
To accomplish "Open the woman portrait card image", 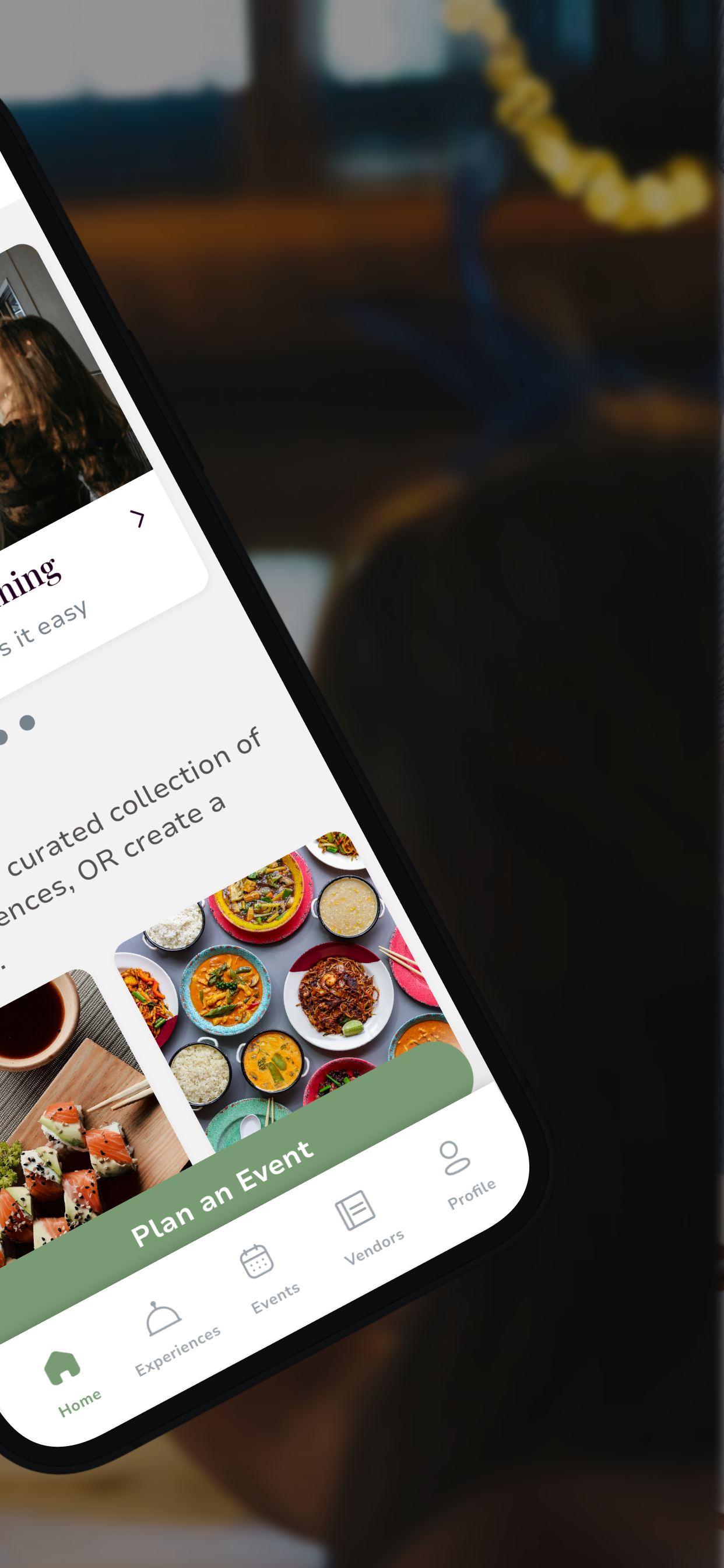I will coord(61,395).
